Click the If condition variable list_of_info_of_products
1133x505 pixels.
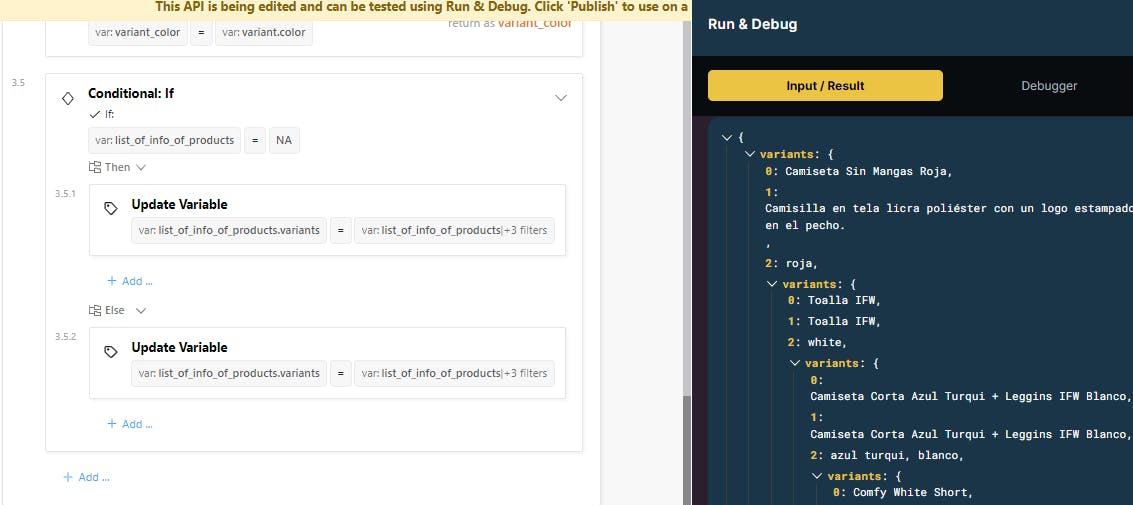[x=165, y=140]
